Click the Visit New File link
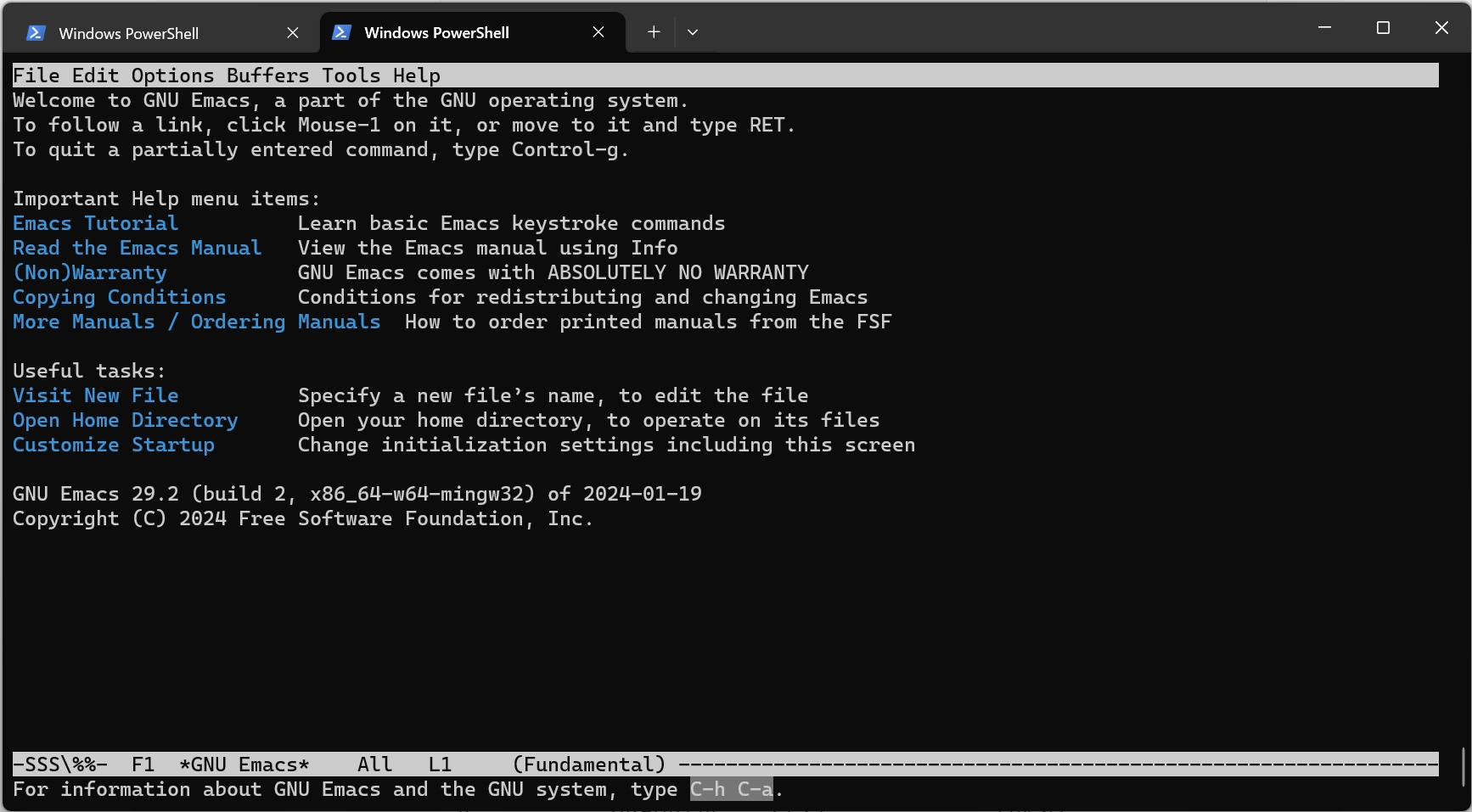1472x812 pixels. click(96, 395)
